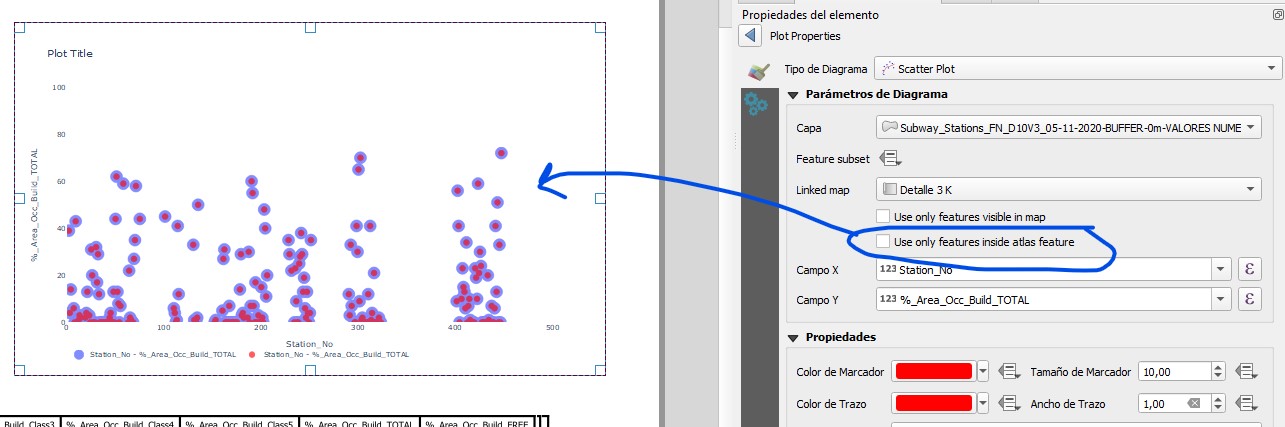Pick Color de Marcador red swatch
This screenshot has height=427, width=1285.
(x=935, y=371)
